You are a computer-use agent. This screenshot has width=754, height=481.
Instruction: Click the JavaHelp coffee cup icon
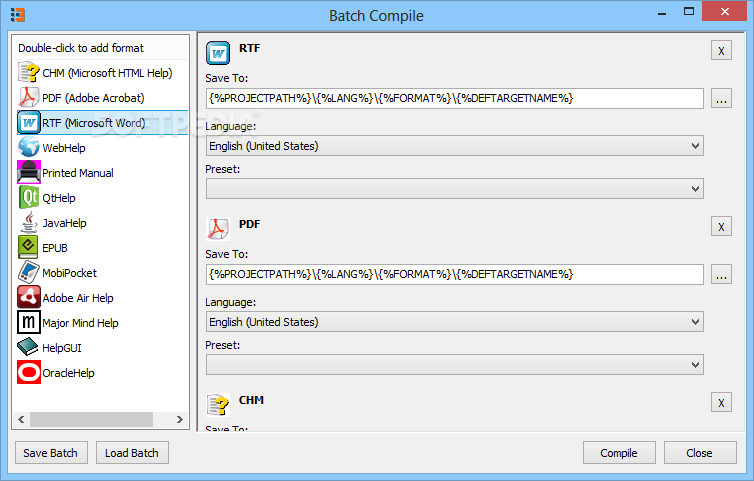point(29,223)
